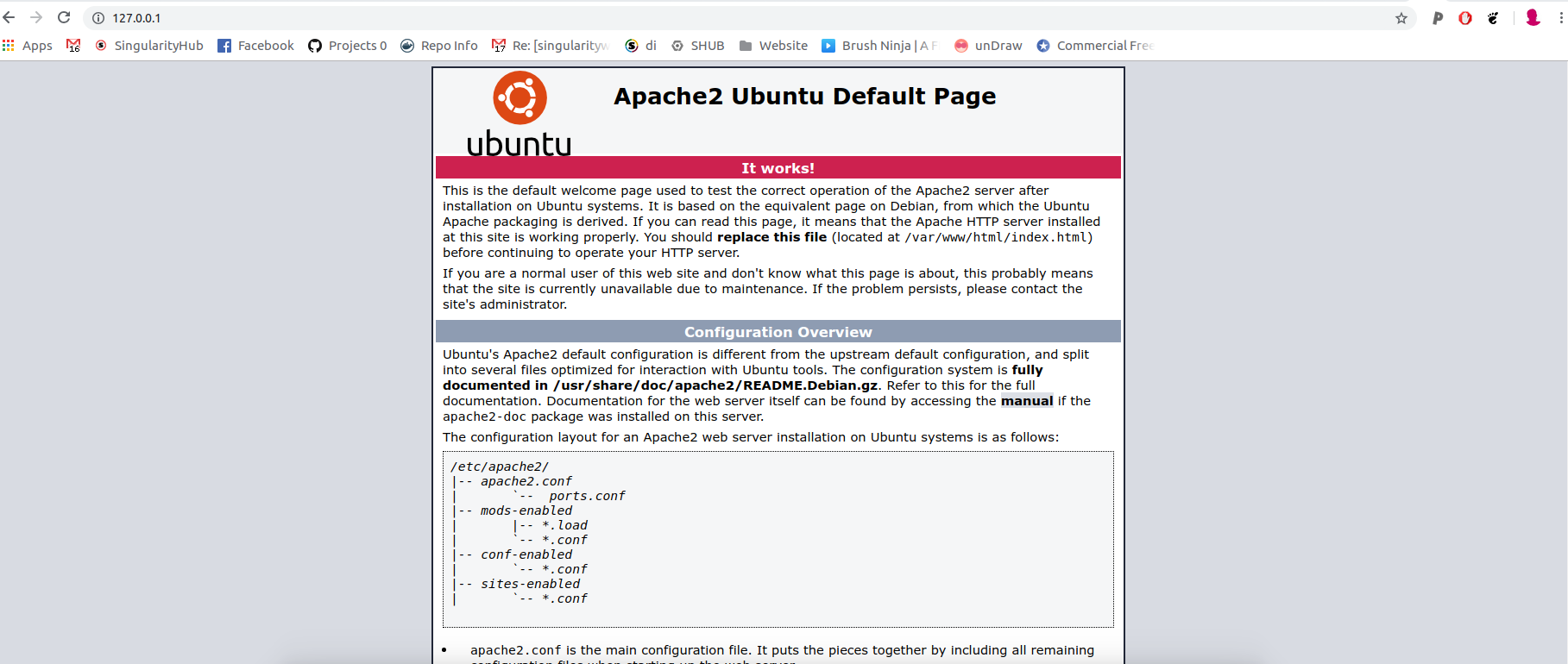Open the Chrome three-dot menu

pos(1560,17)
